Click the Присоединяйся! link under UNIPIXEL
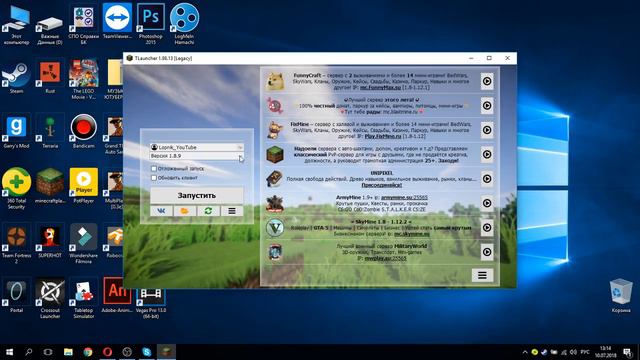The image size is (640, 360). [x=382, y=185]
